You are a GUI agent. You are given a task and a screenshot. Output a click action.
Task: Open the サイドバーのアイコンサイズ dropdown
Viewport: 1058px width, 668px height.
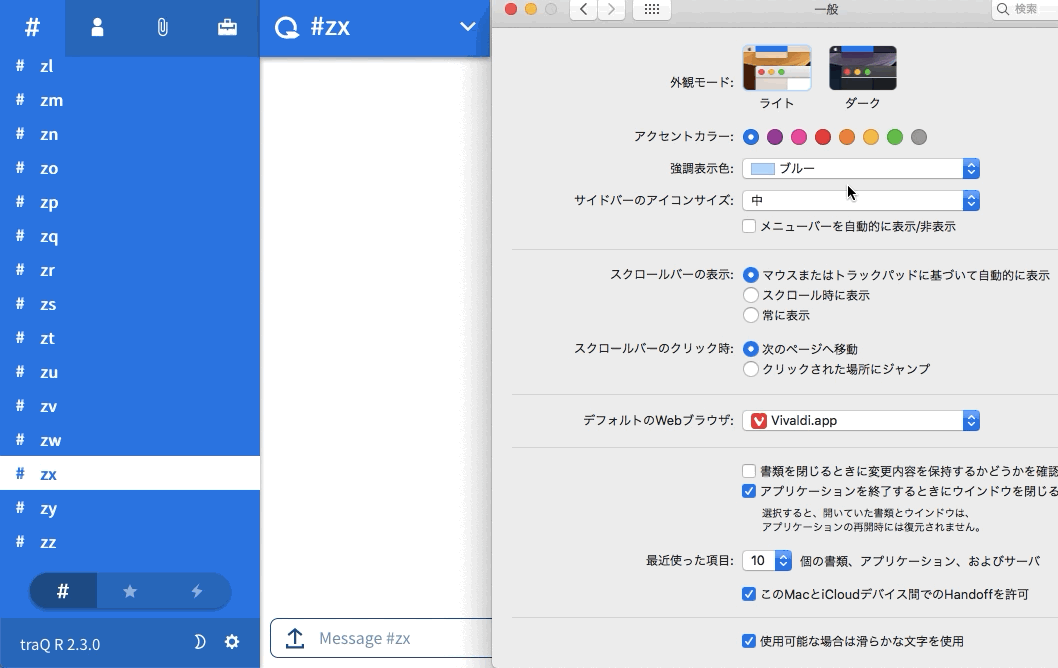point(861,200)
